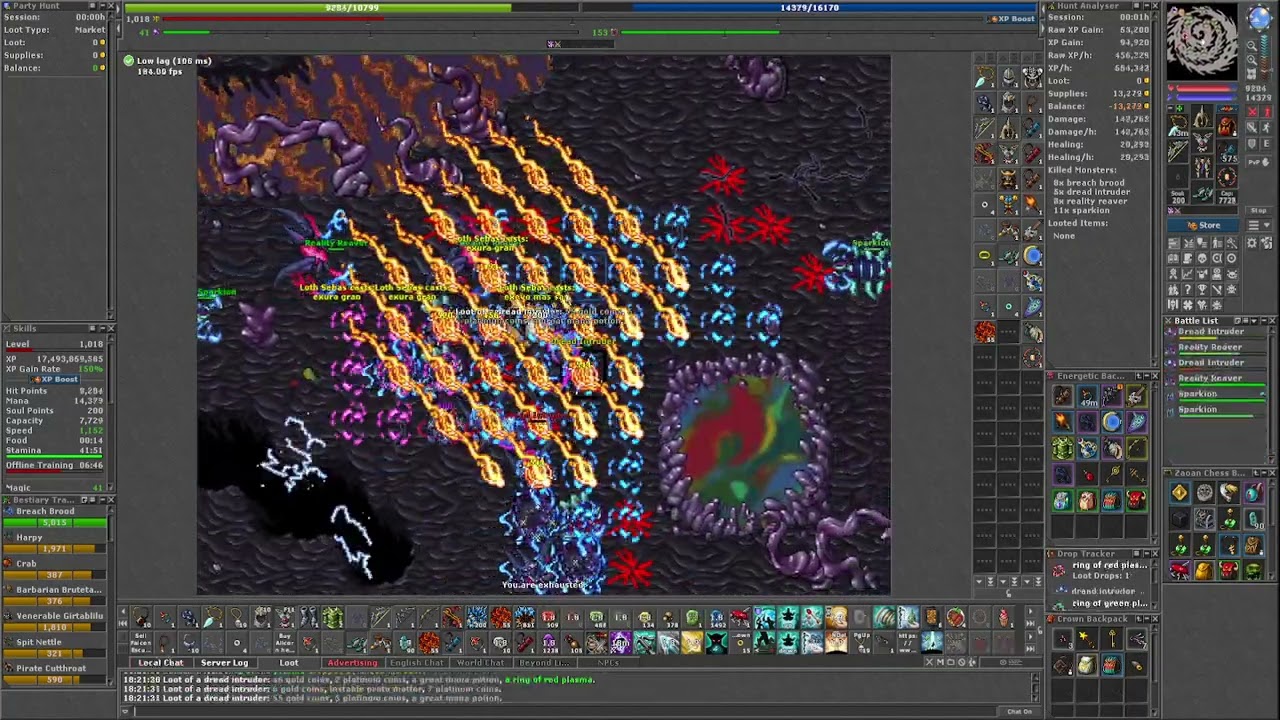Open the English Chat tab
1280x720 pixels.
416,662
